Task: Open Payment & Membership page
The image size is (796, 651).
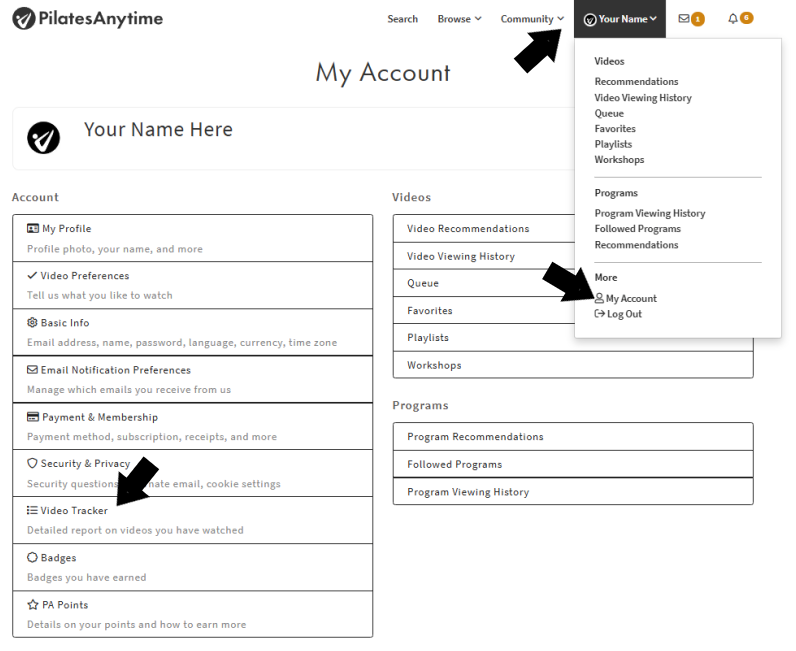Action: pyautogui.click(x=192, y=427)
